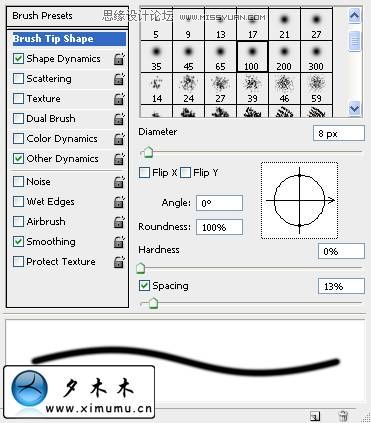This screenshot has height=423, width=371.
Task: Select the spatter 39 brush preset
Action: pyautogui.click(x=252, y=88)
